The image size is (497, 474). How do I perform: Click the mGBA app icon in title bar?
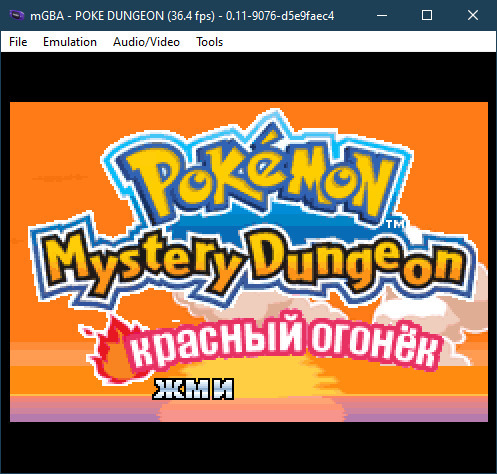(x=17, y=15)
